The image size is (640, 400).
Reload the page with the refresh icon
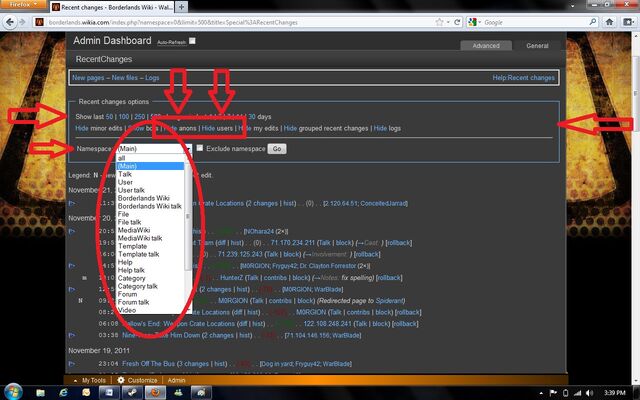457,22
